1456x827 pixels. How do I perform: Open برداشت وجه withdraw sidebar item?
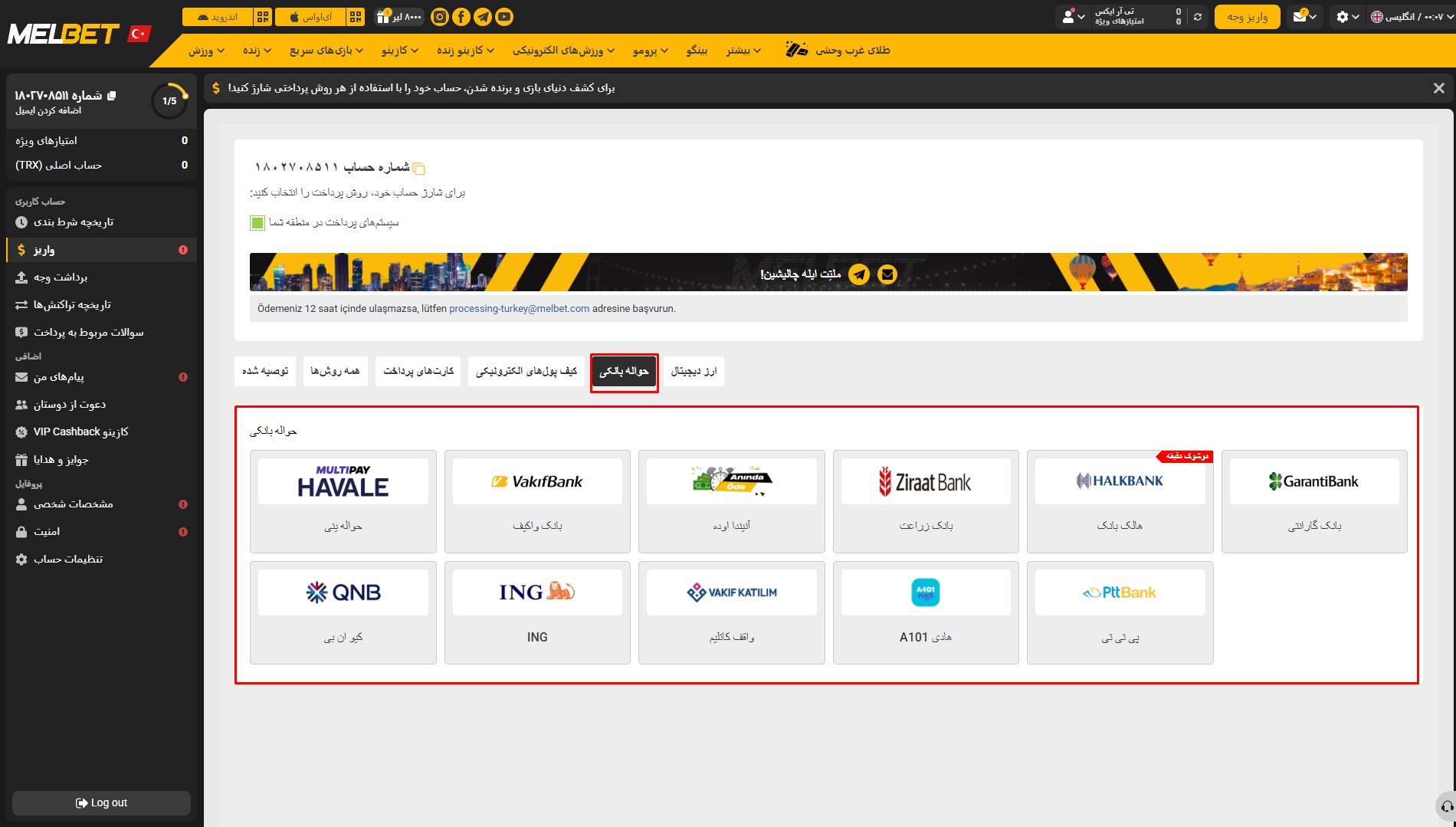click(x=100, y=277)
